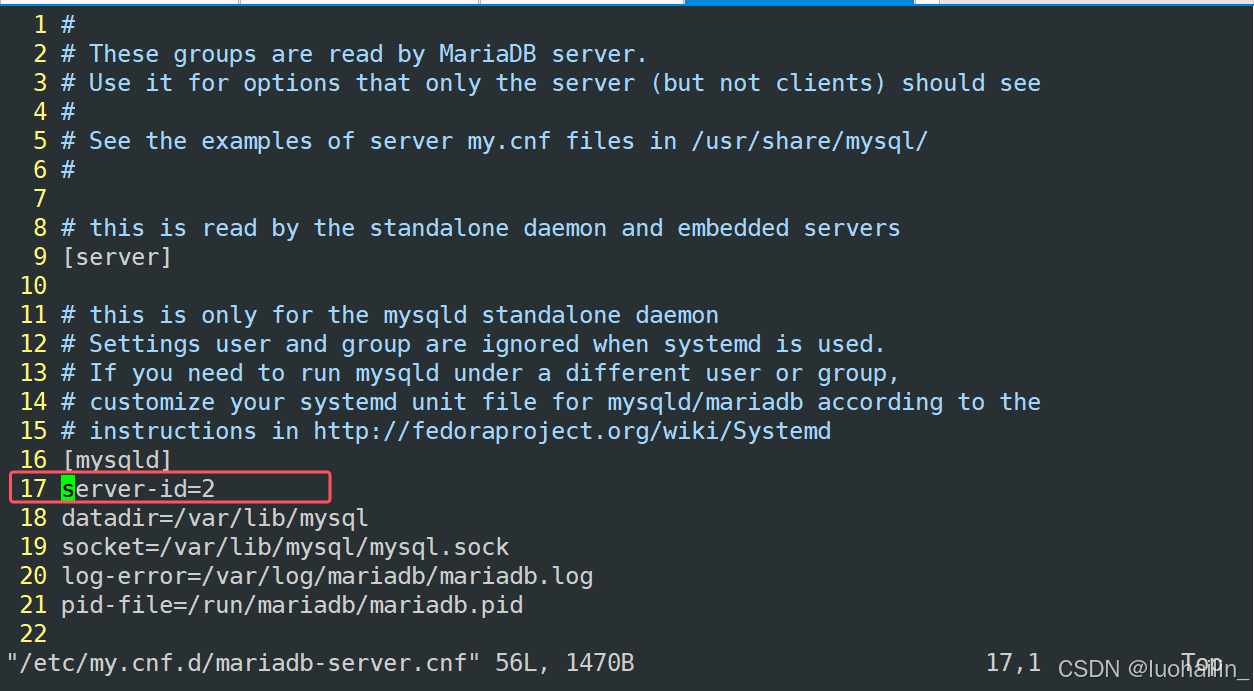Click line number 17 in the gutter
Screen dimensions: 1254x691
(33, 488)
